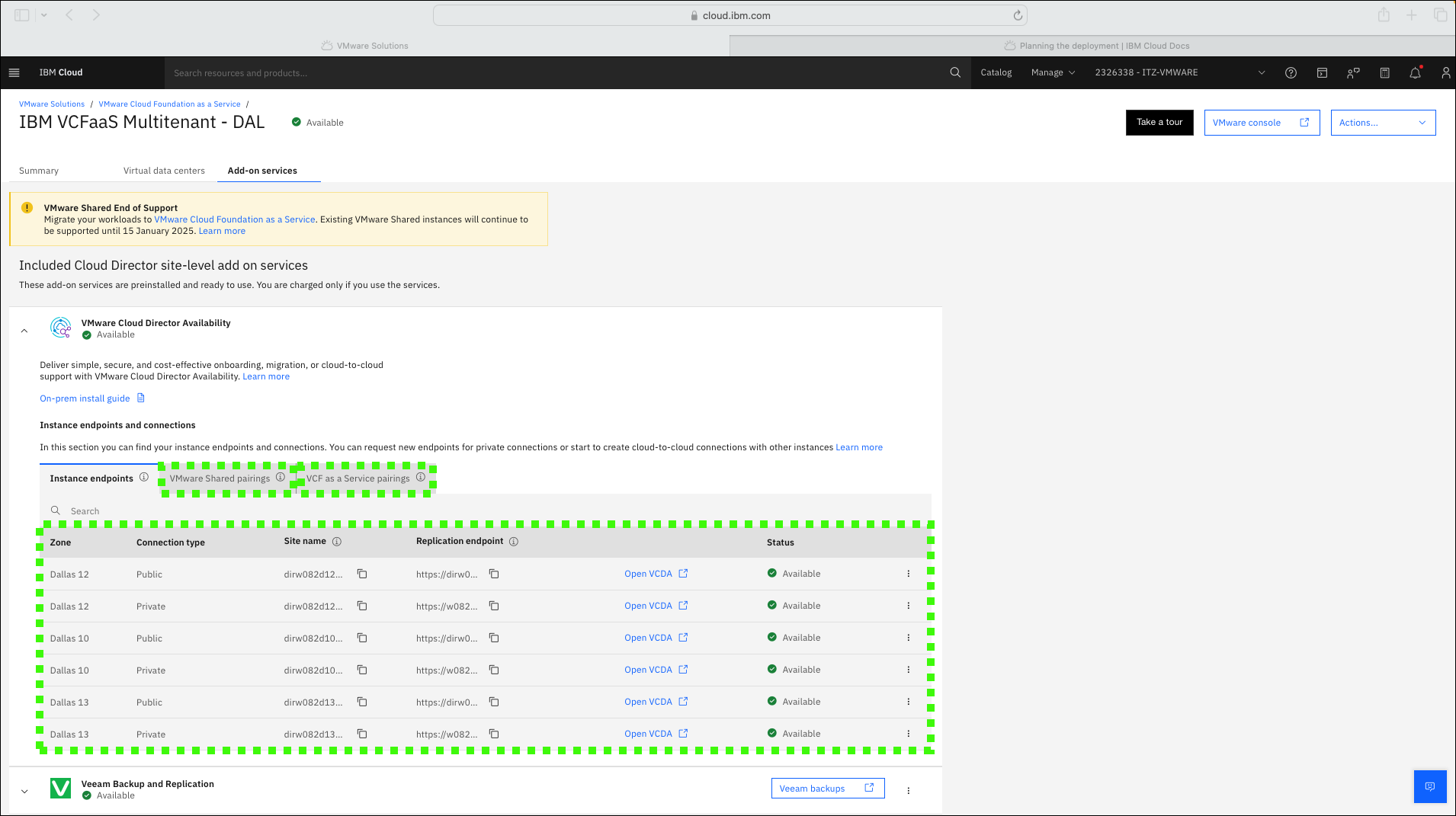Viewport: 1456px width, 816px height.
Task: Click the endpoints table Search field
Action: pyautogui.click(x=486, y=510)
